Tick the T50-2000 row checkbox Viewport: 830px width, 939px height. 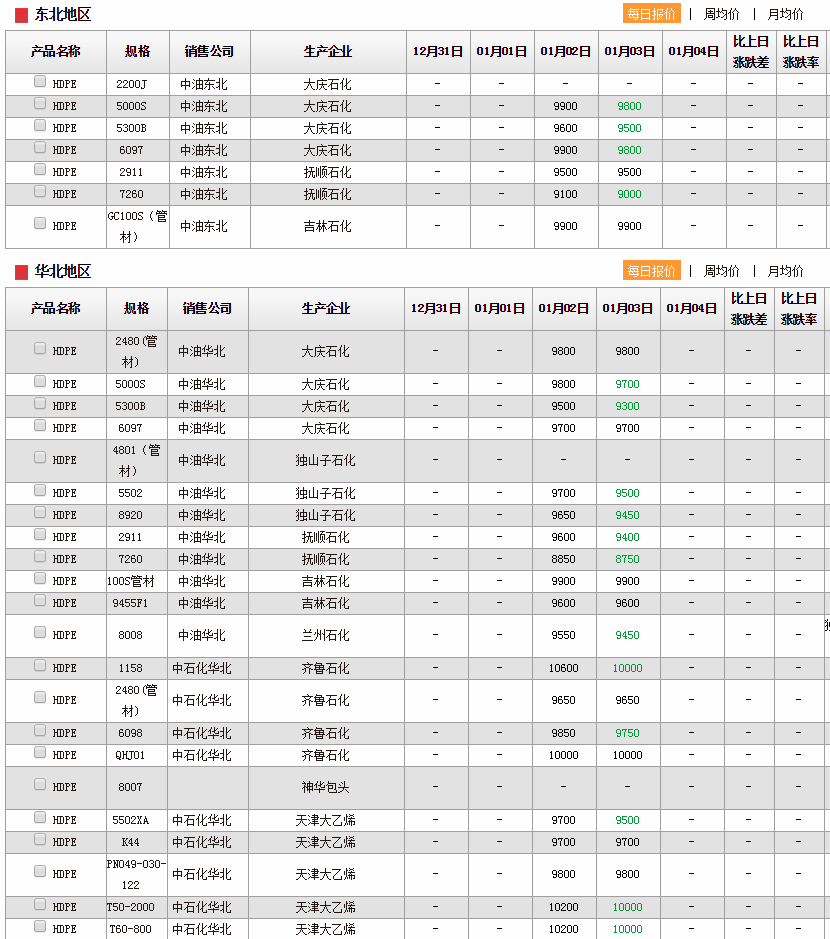tap(40, 904)
